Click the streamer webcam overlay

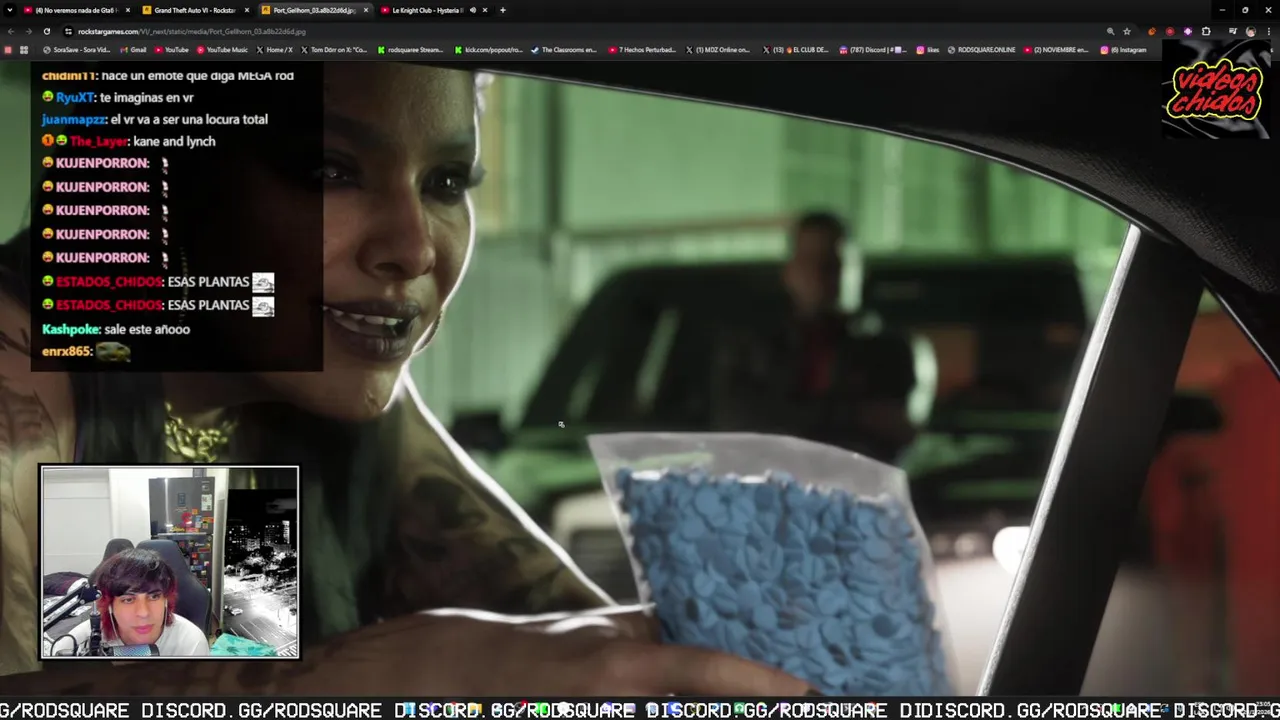pos(169,562)
